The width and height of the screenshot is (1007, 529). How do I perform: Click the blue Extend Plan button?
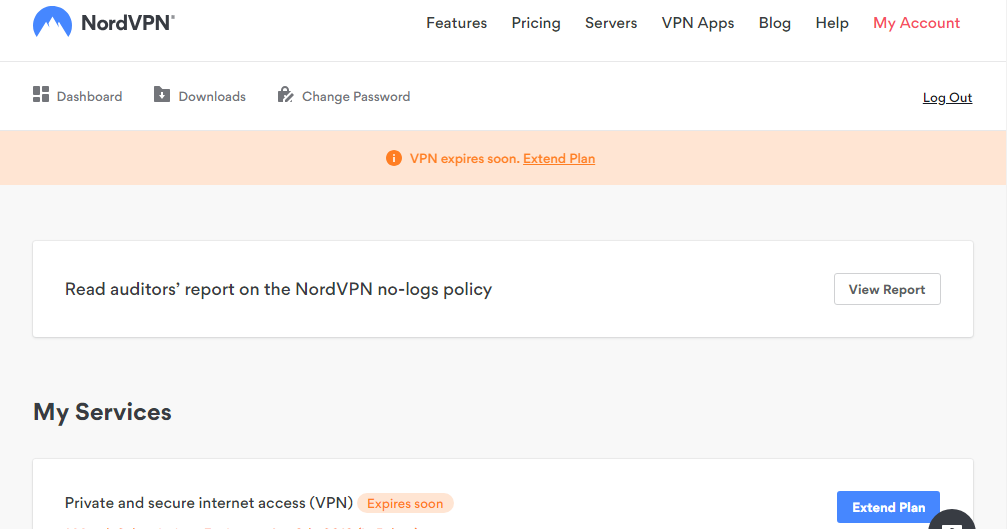click(888, 507)
